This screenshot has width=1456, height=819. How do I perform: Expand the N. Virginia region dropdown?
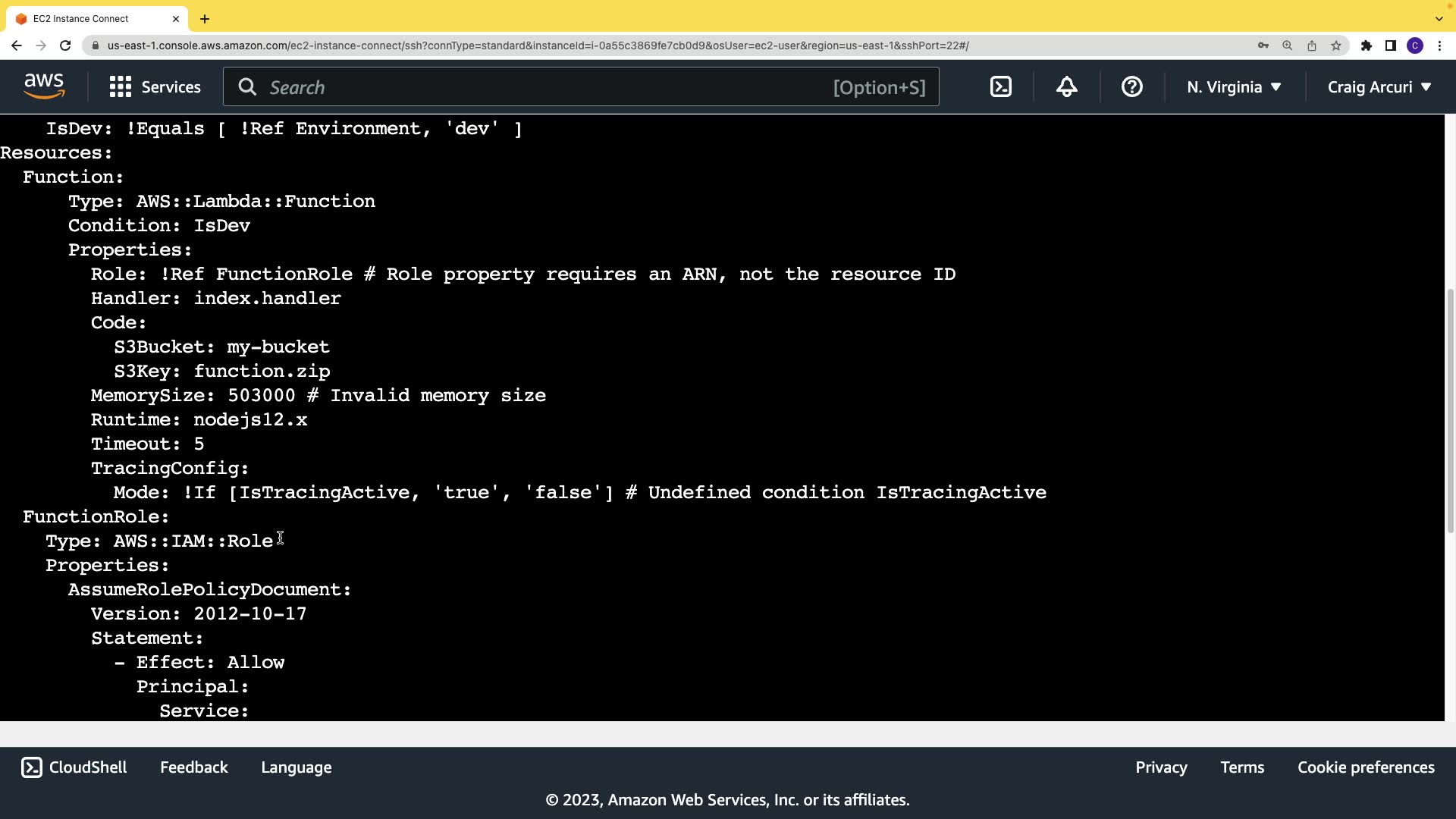tap(1234, 87)
